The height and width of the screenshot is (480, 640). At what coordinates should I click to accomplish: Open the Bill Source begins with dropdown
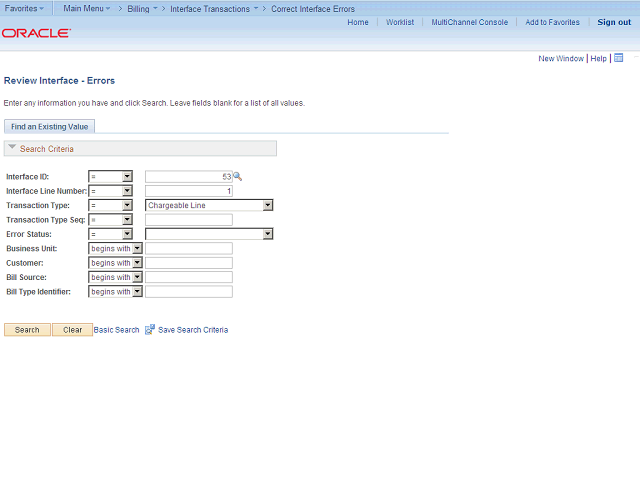pyautogui.click(x=116, y=277)
